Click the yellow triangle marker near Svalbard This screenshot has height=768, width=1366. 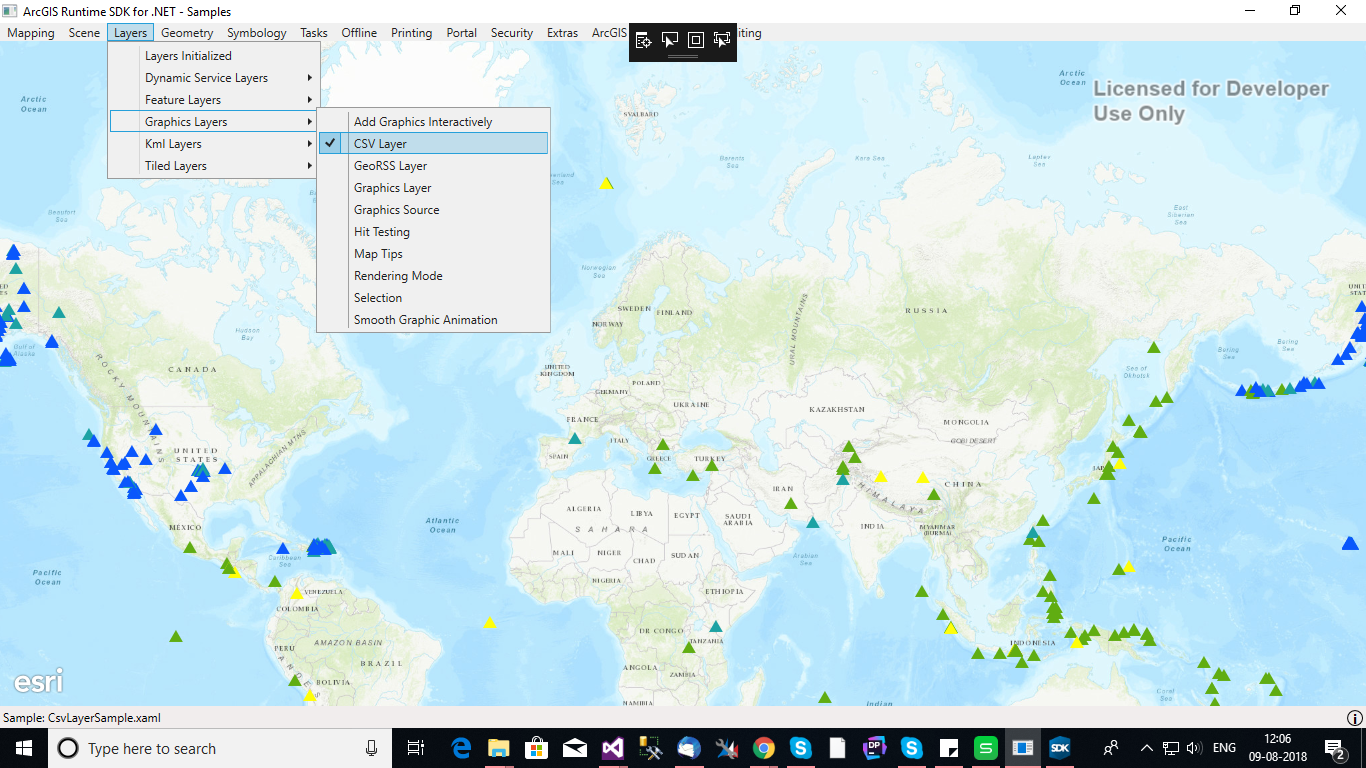click(x=606, y=184)
